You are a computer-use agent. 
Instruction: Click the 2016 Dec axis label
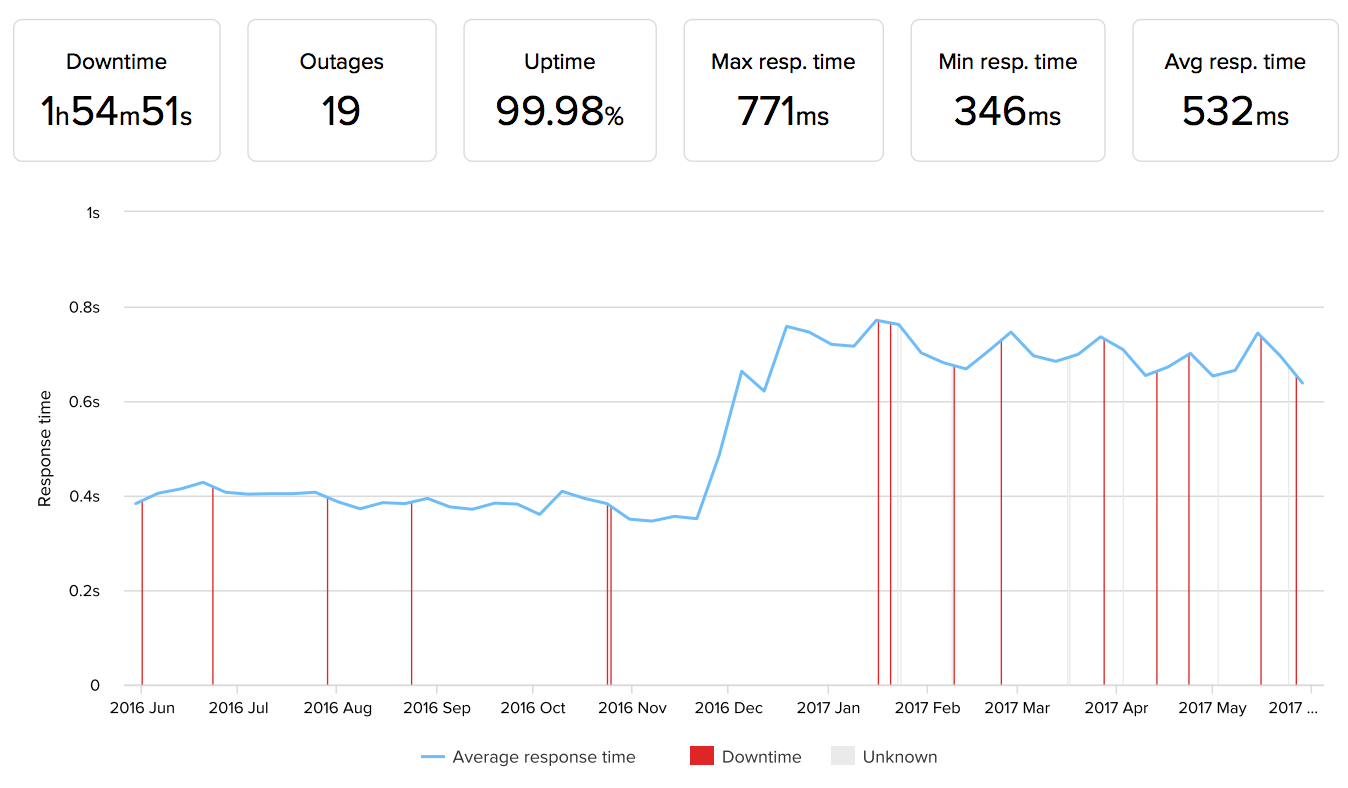[729, 708]
